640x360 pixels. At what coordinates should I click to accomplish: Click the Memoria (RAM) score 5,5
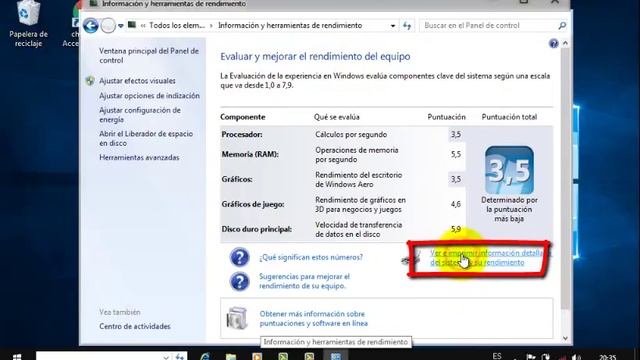pos(456,154)
